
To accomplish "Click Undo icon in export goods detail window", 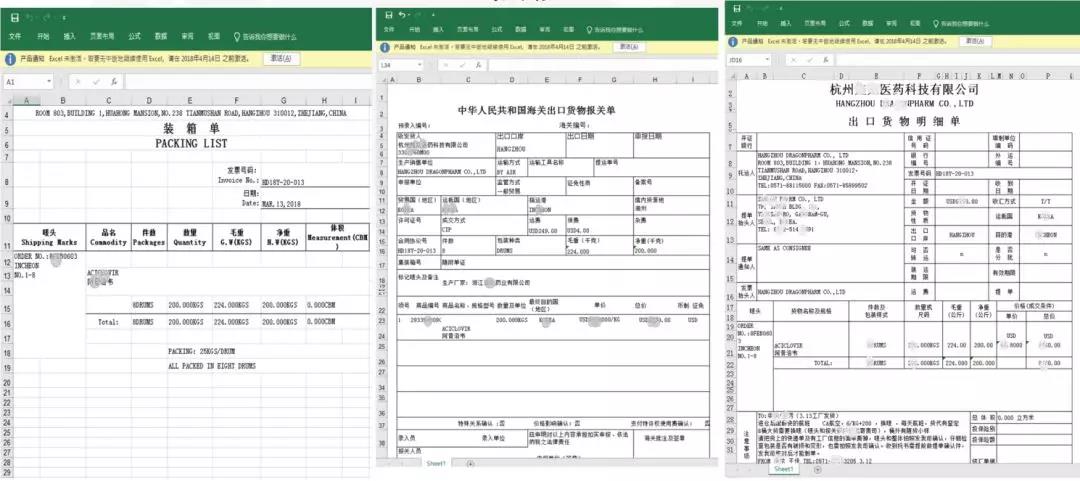I will 750,9.
